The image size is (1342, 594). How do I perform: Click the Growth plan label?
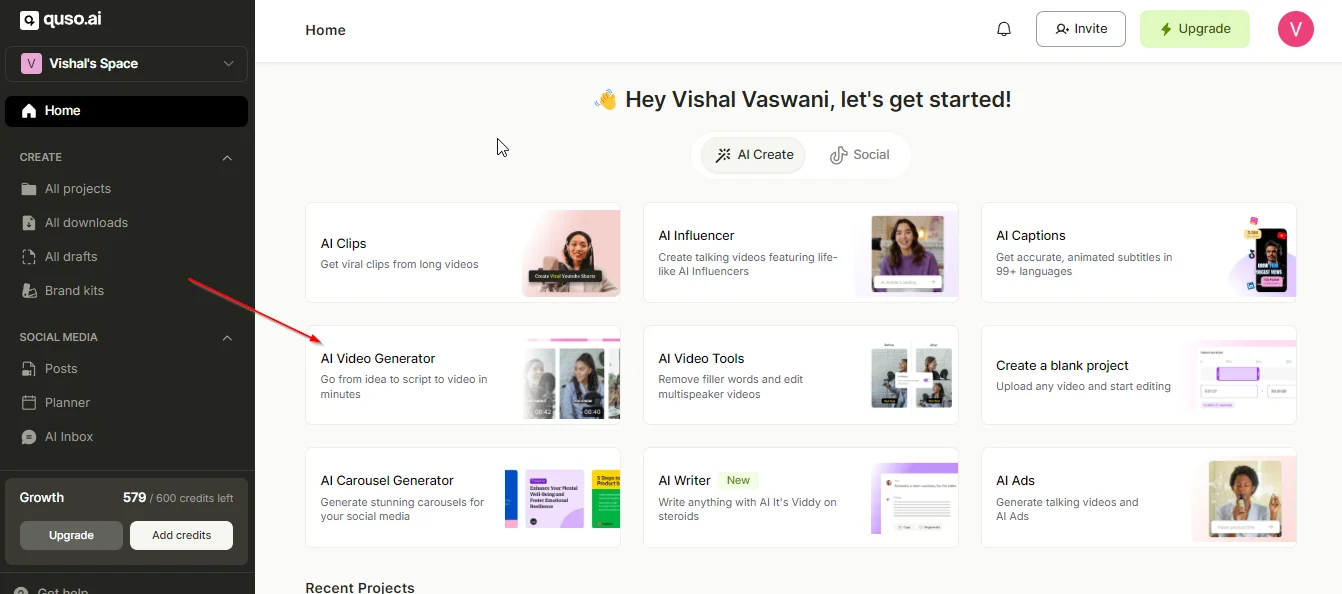click(42, 498)
